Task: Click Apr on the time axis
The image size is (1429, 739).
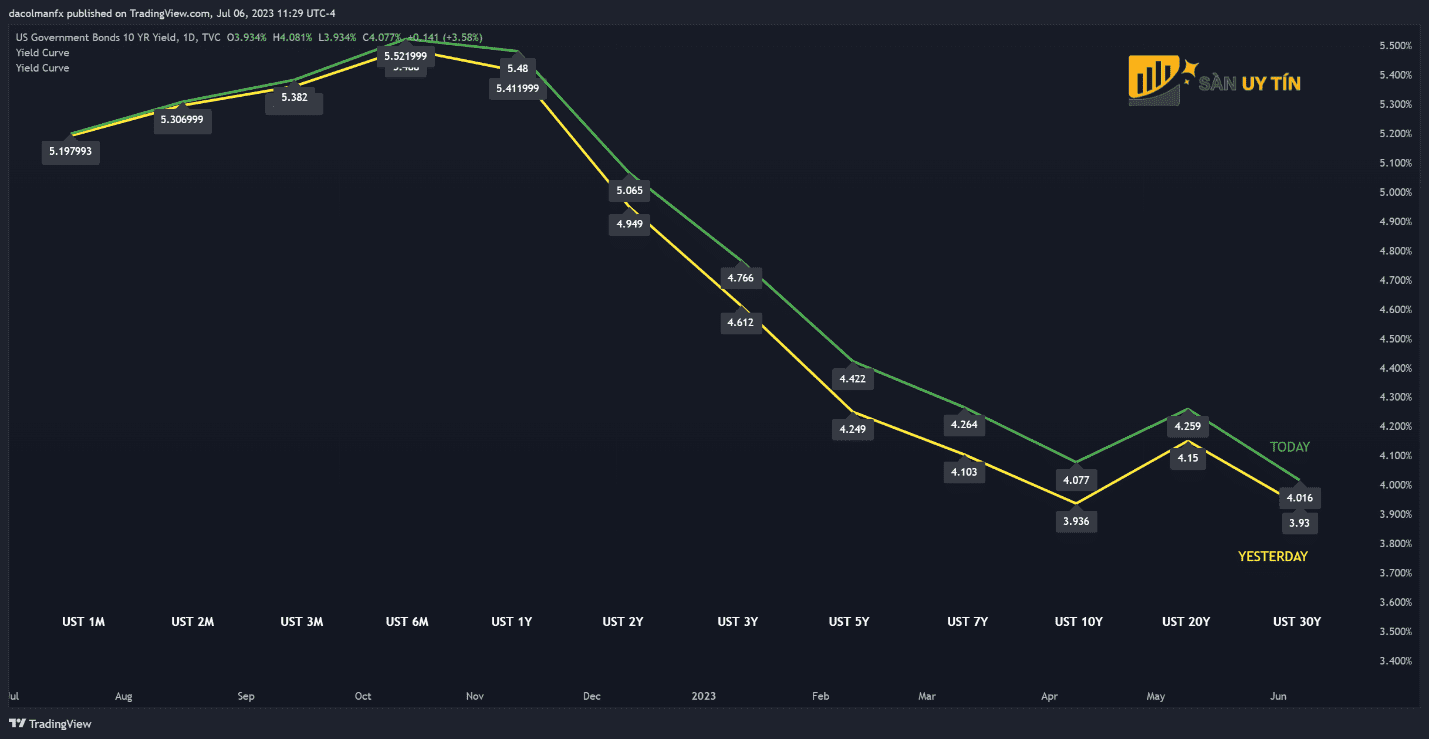Action: coord(1049,696)
